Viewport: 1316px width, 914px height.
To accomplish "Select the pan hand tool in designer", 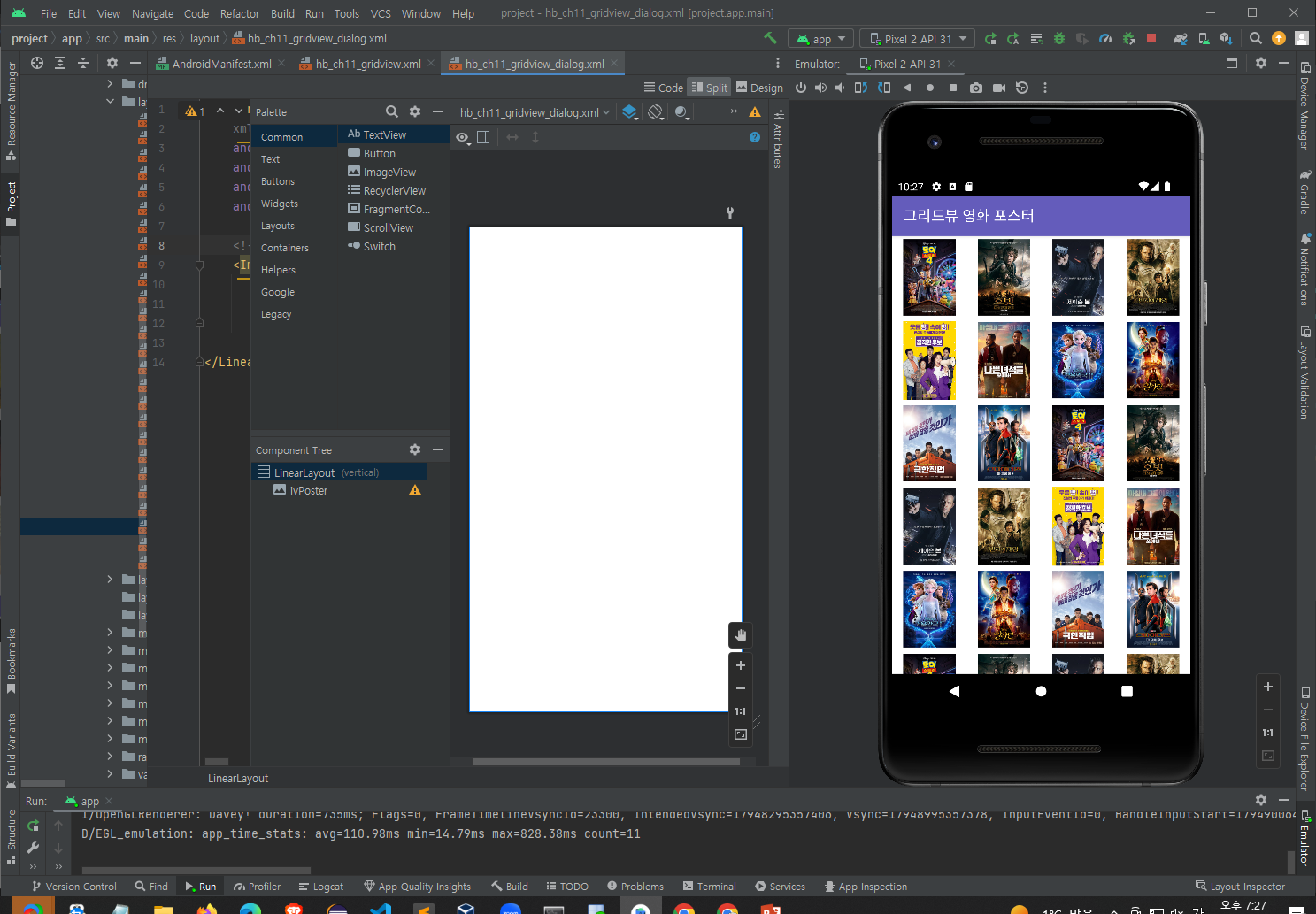I will 741,635.
